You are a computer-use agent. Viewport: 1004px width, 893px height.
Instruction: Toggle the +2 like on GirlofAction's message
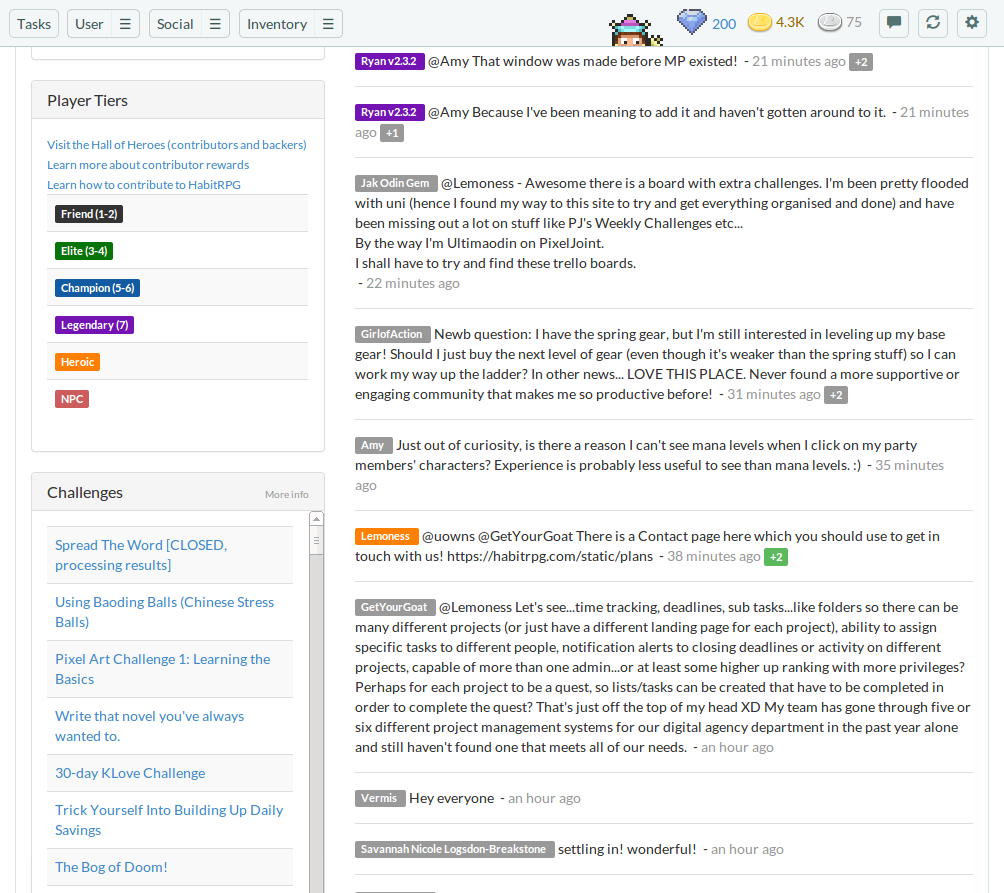coord(836,395)
